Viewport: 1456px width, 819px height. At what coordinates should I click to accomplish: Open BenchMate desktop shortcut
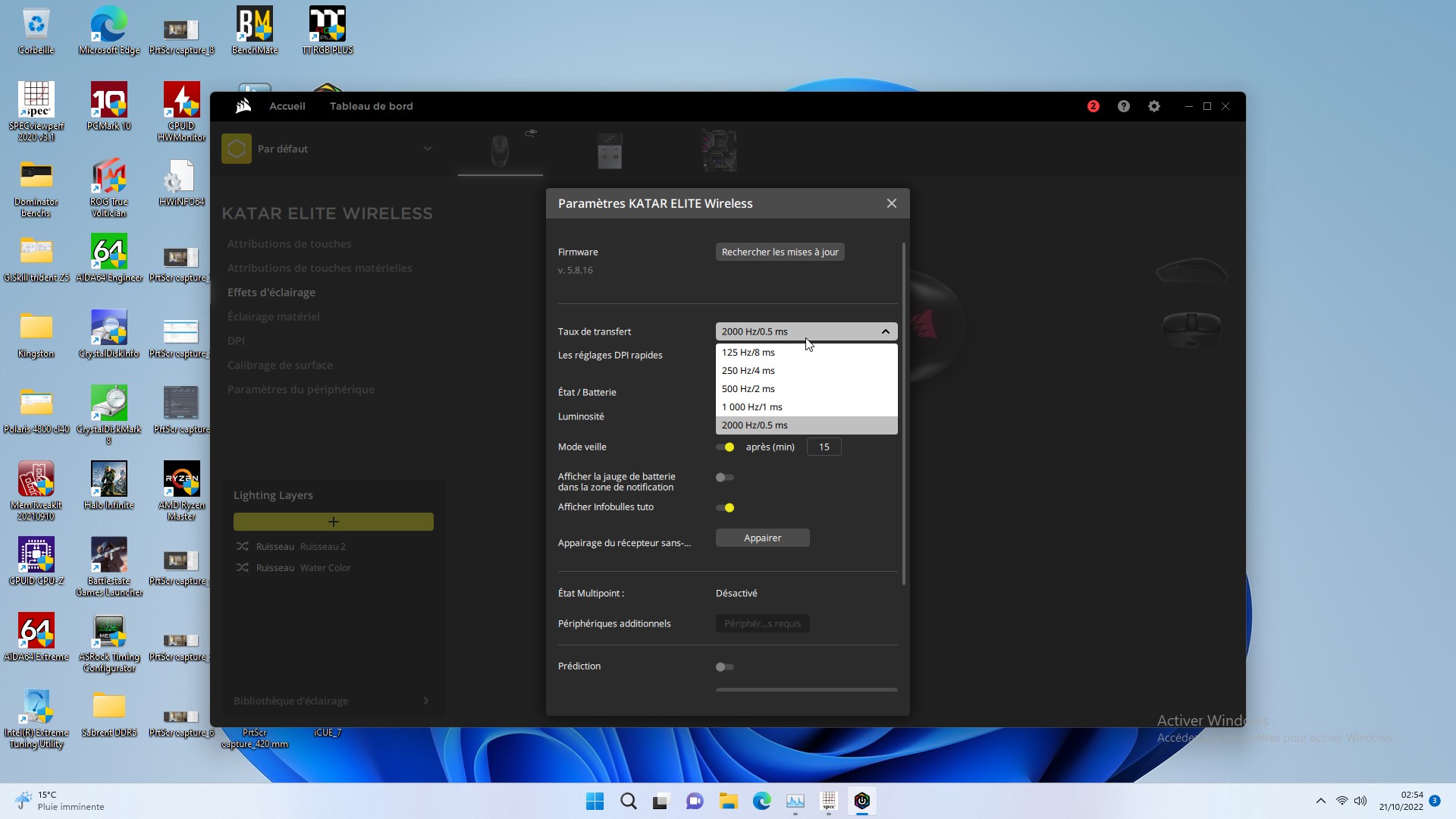(255, 32)
